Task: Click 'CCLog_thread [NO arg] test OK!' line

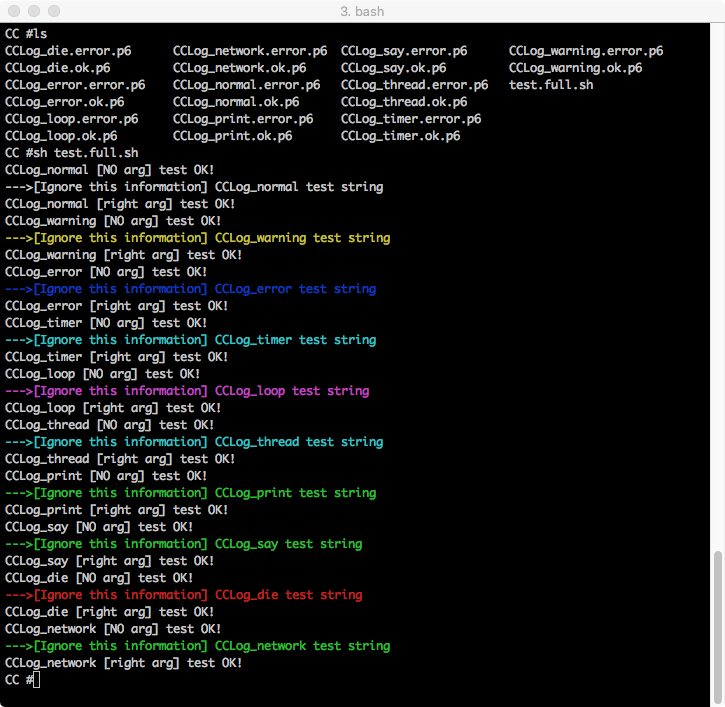Action: pos(110,425)
